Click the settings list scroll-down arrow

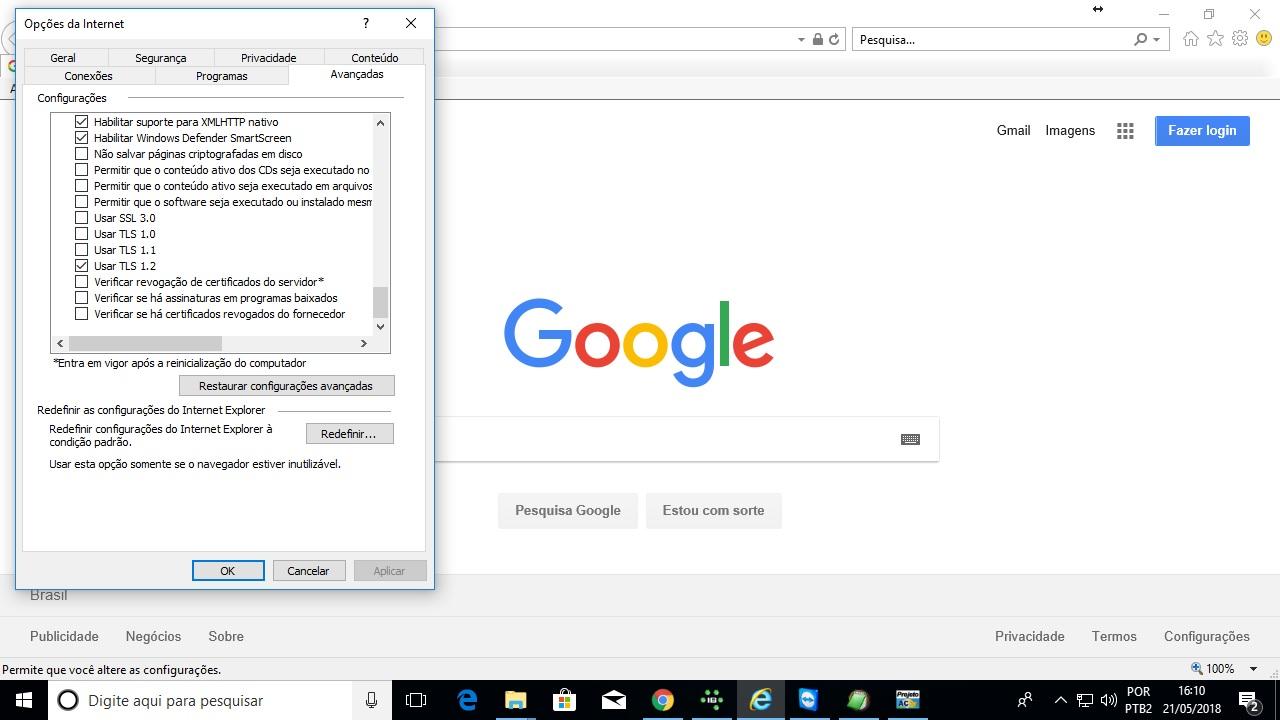[380, 326]
